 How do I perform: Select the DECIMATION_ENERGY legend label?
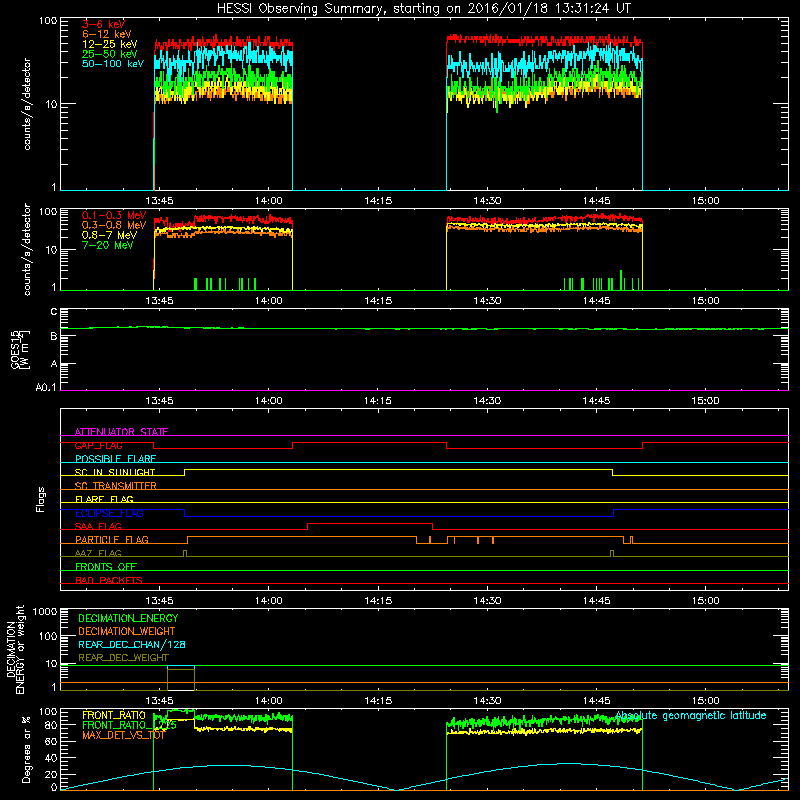(x=128, y=618)
